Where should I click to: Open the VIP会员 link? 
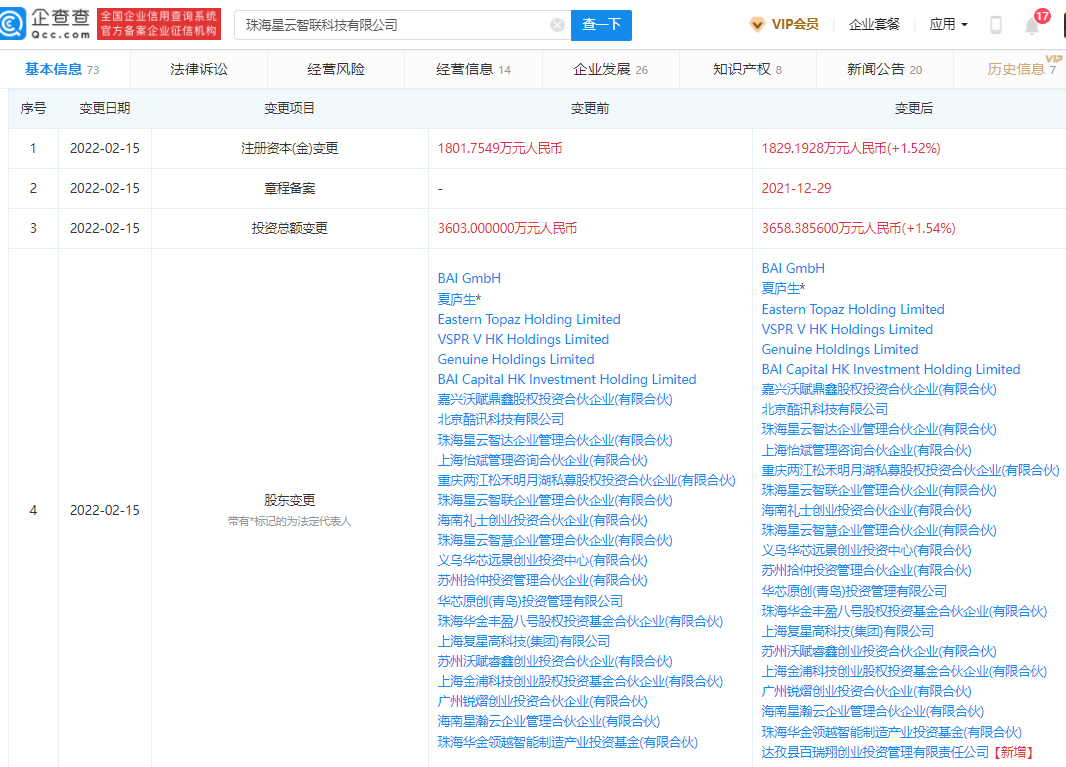click(795, 25)
